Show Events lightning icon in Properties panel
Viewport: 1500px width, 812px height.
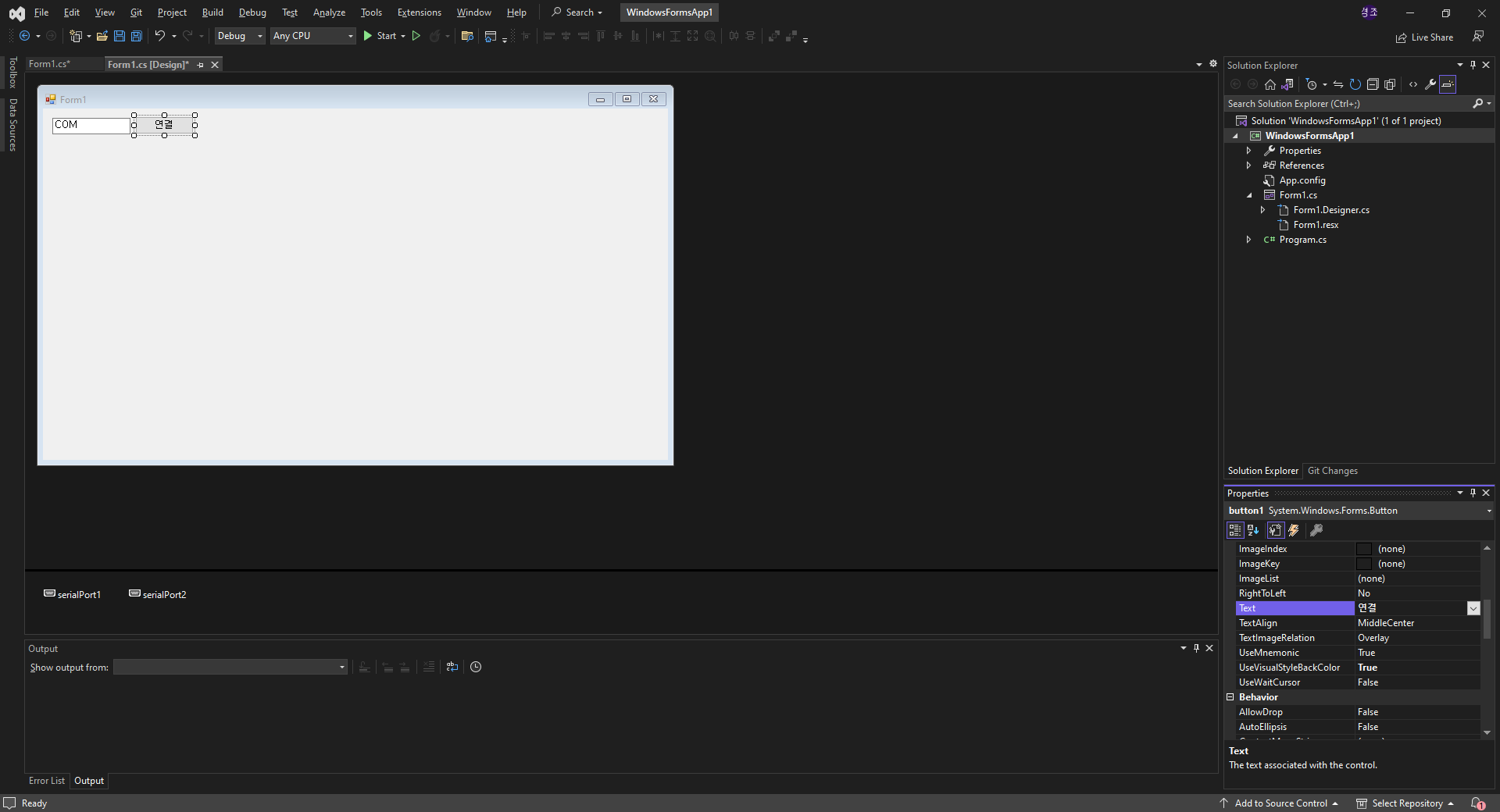click(1294, 530)
